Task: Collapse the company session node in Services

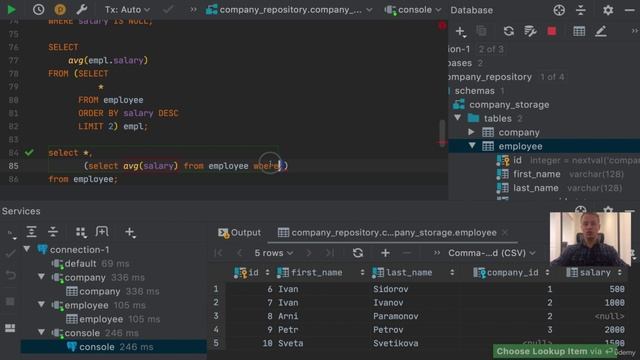Action: [41, 277]
